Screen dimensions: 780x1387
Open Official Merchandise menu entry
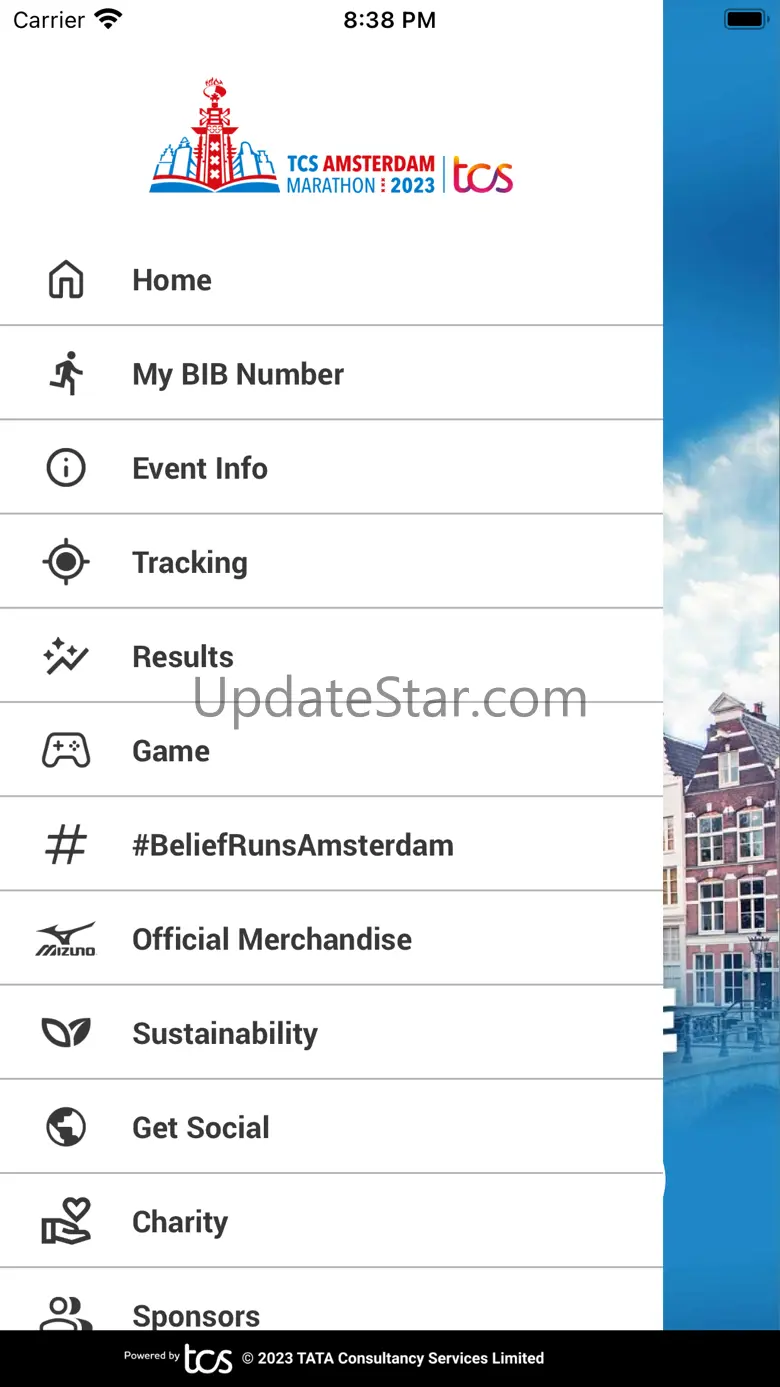point(331,939)
